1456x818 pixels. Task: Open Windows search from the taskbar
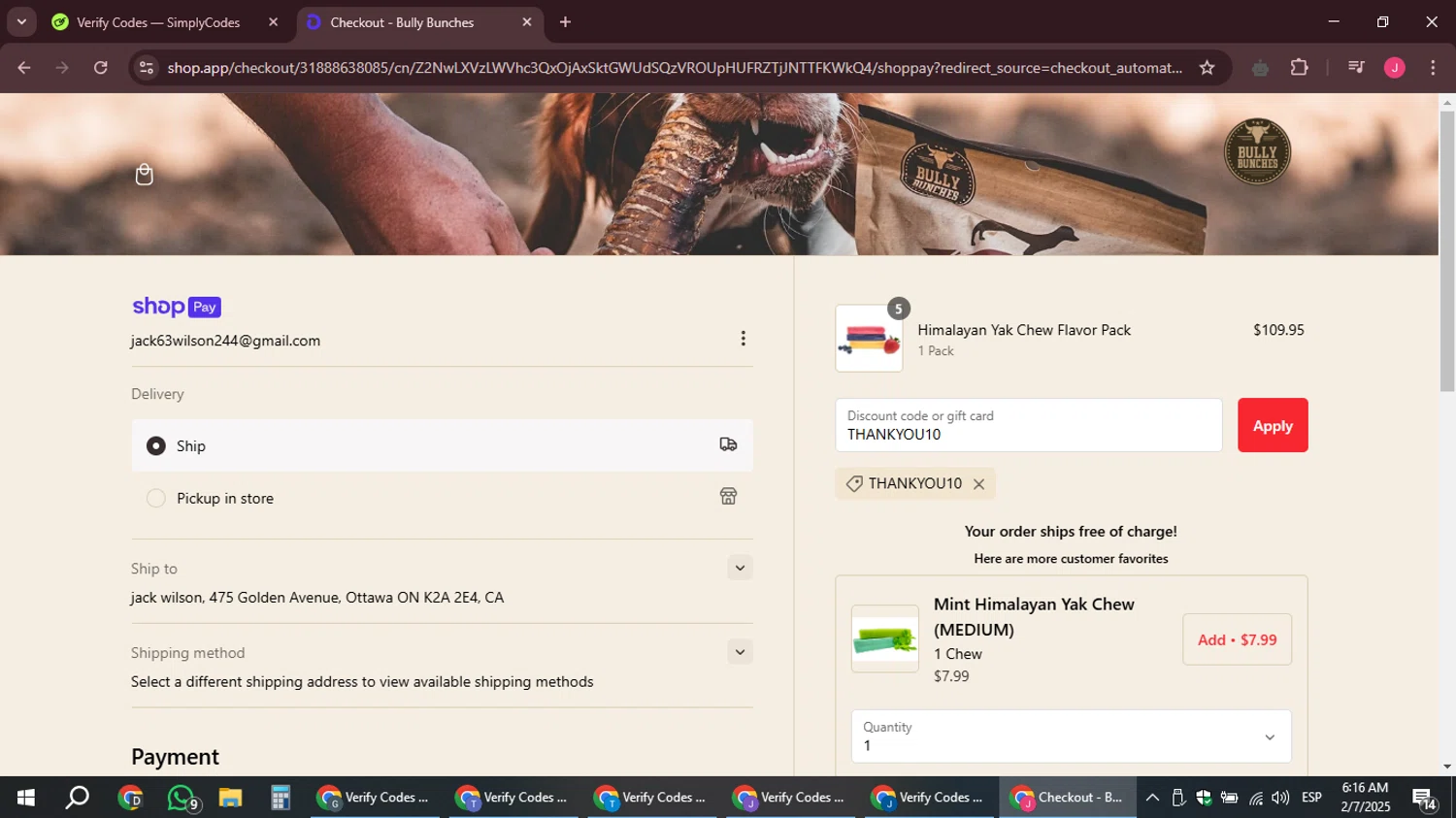point(77,798)
